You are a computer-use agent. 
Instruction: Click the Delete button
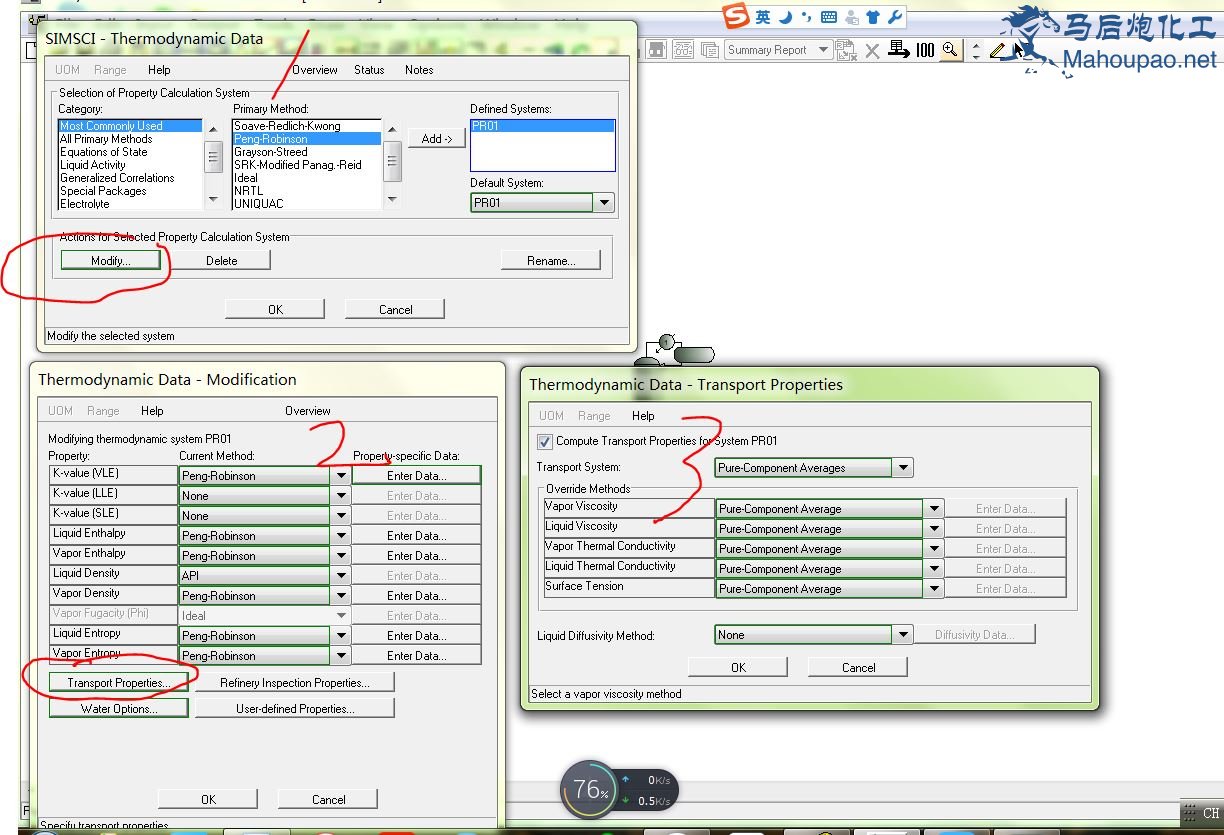(221, 261)
